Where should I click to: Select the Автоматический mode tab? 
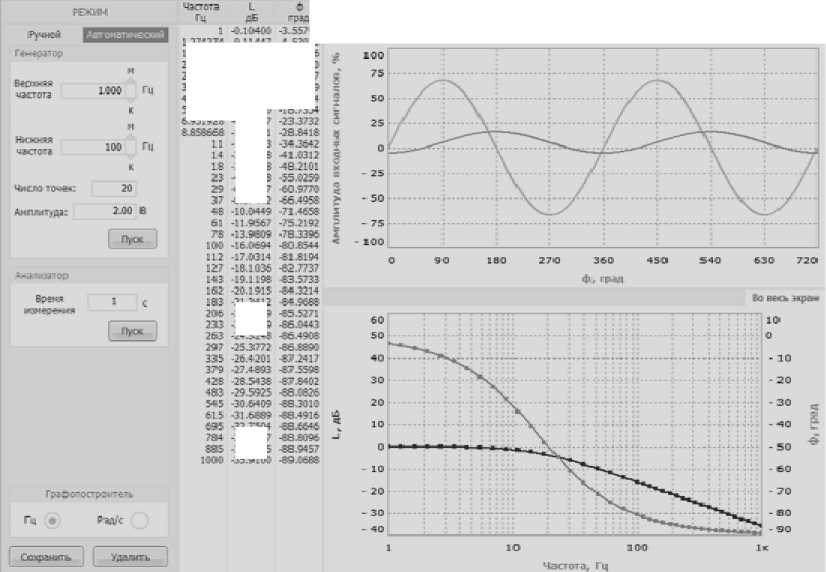point(125,34)
